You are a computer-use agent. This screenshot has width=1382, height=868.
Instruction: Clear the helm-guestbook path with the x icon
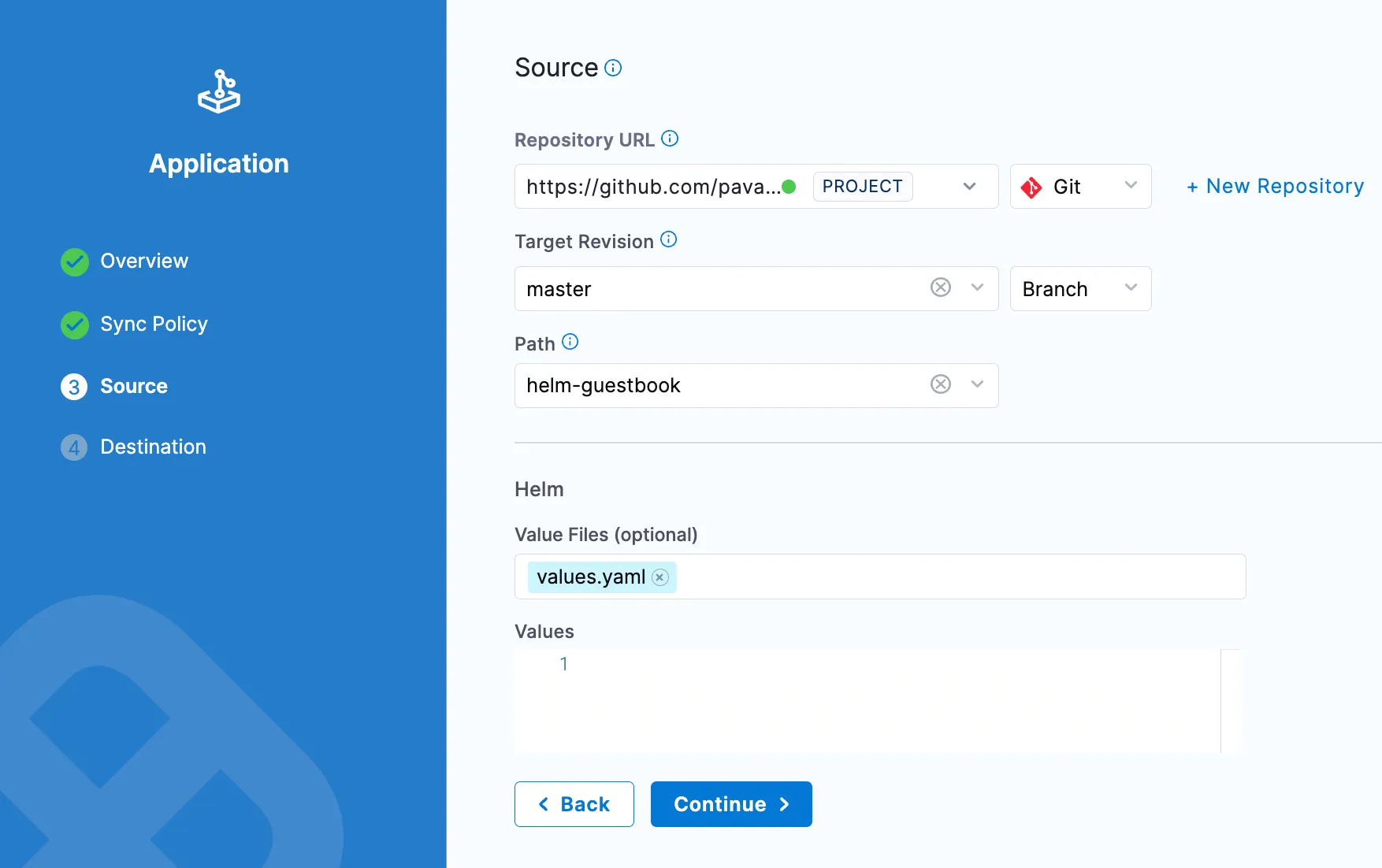point(940,384)
